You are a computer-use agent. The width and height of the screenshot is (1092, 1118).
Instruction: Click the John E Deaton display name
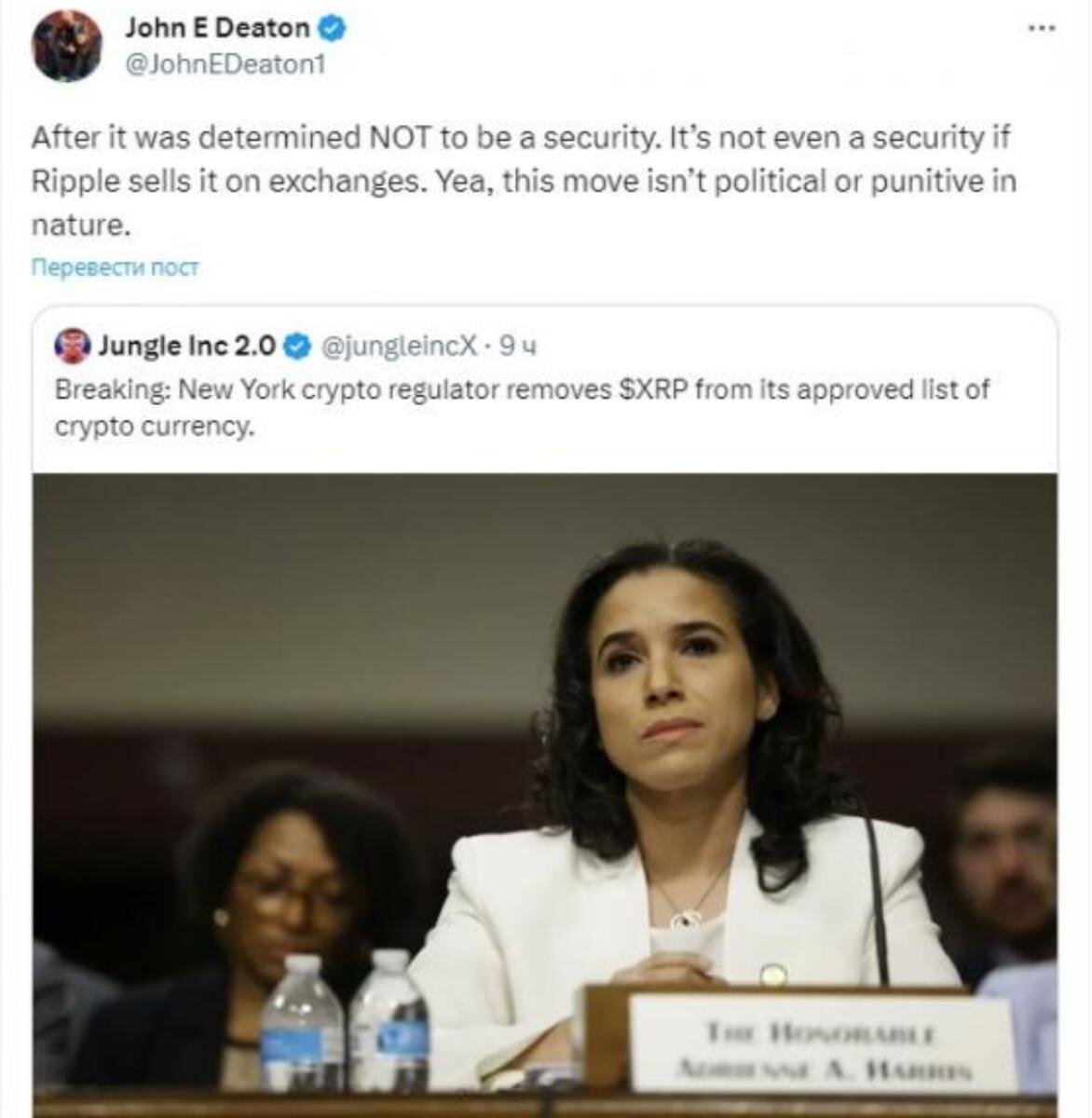[x=217, y=28]
